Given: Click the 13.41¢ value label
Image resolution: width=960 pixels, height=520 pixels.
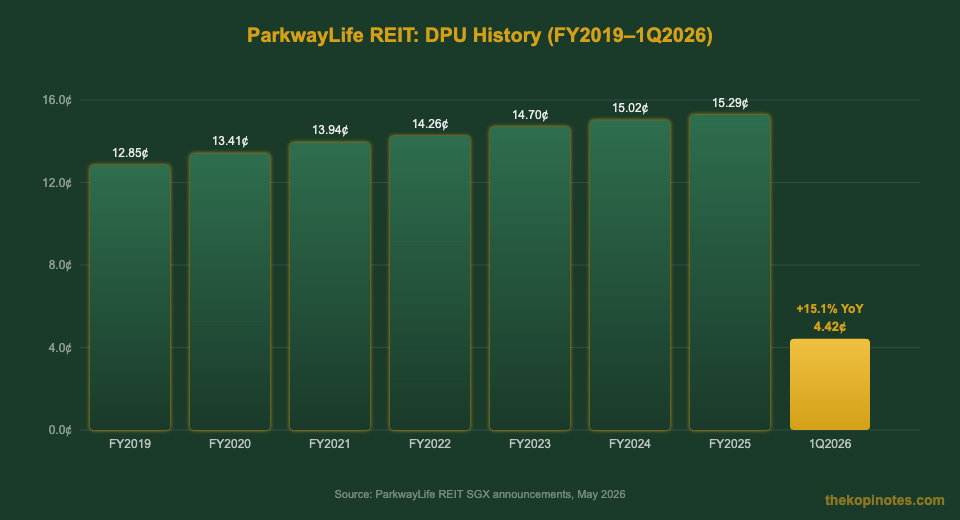Looking at the screenshot, I should [x=230, y=141].
